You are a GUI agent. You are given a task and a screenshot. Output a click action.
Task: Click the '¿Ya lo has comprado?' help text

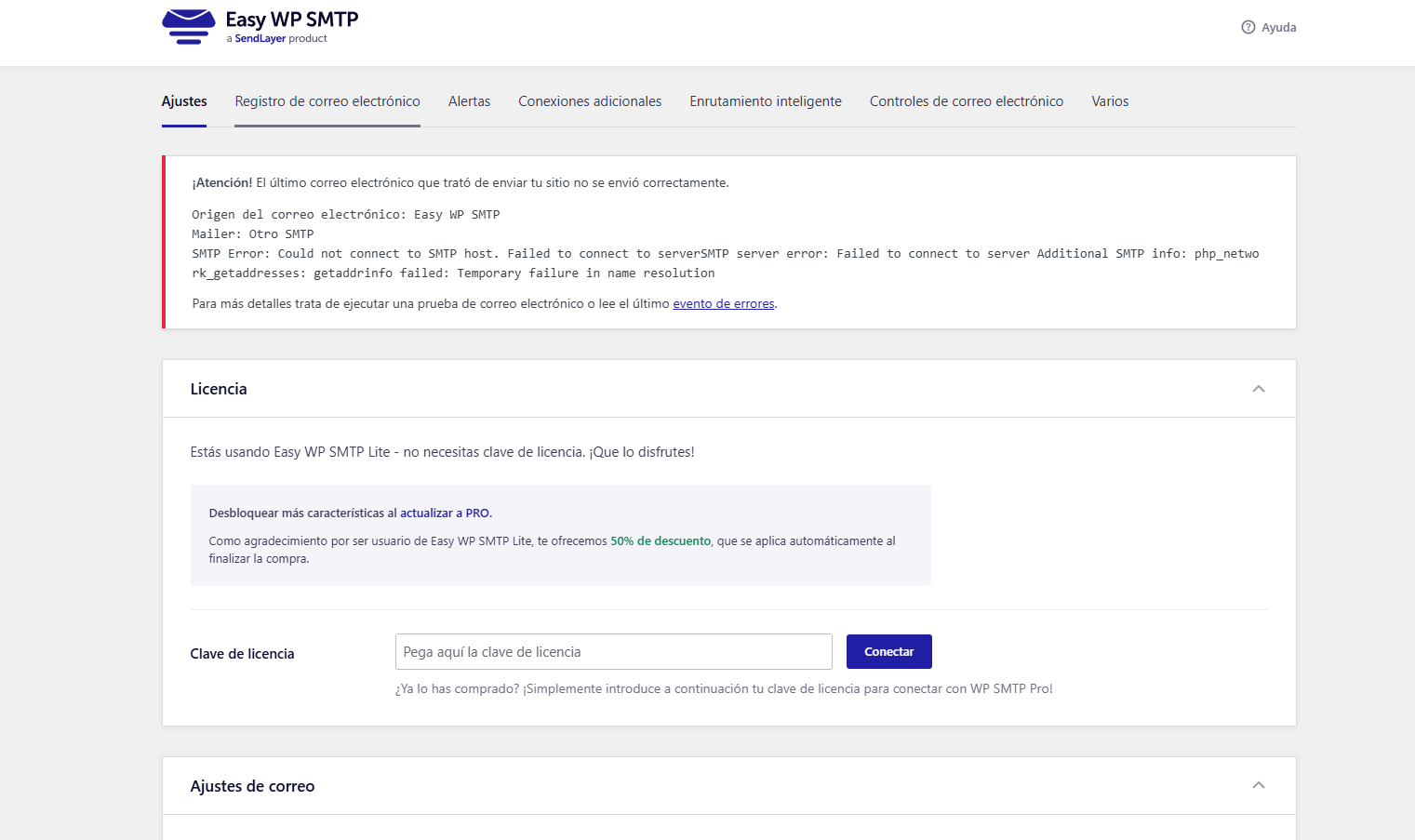pyautogui.click(x=724, y=689)
